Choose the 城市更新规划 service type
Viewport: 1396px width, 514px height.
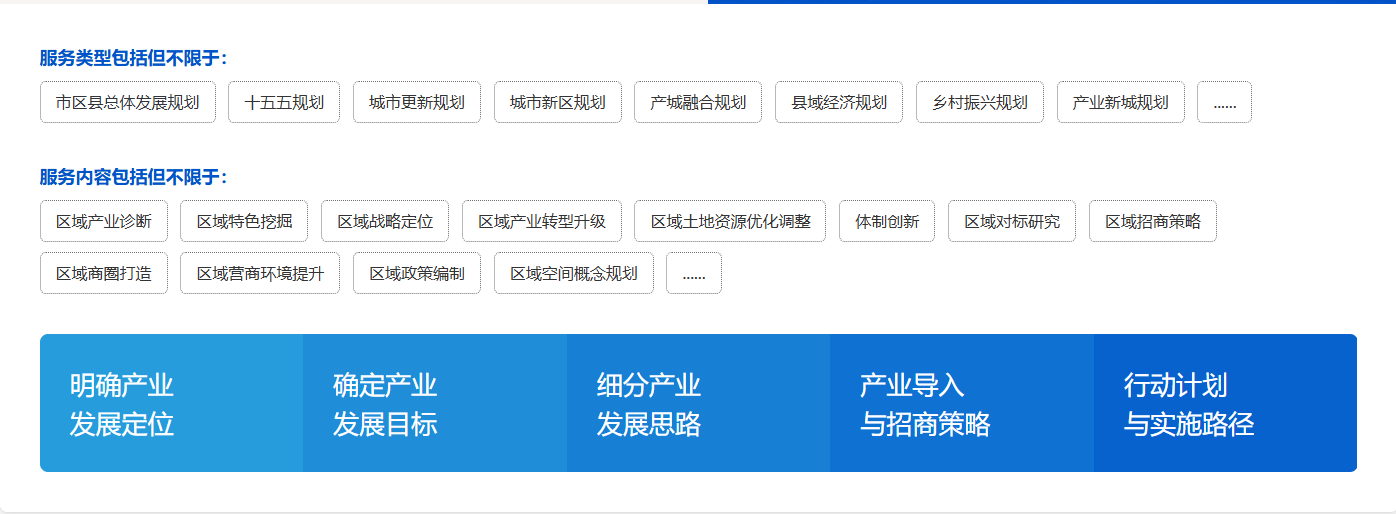[417, 102]
